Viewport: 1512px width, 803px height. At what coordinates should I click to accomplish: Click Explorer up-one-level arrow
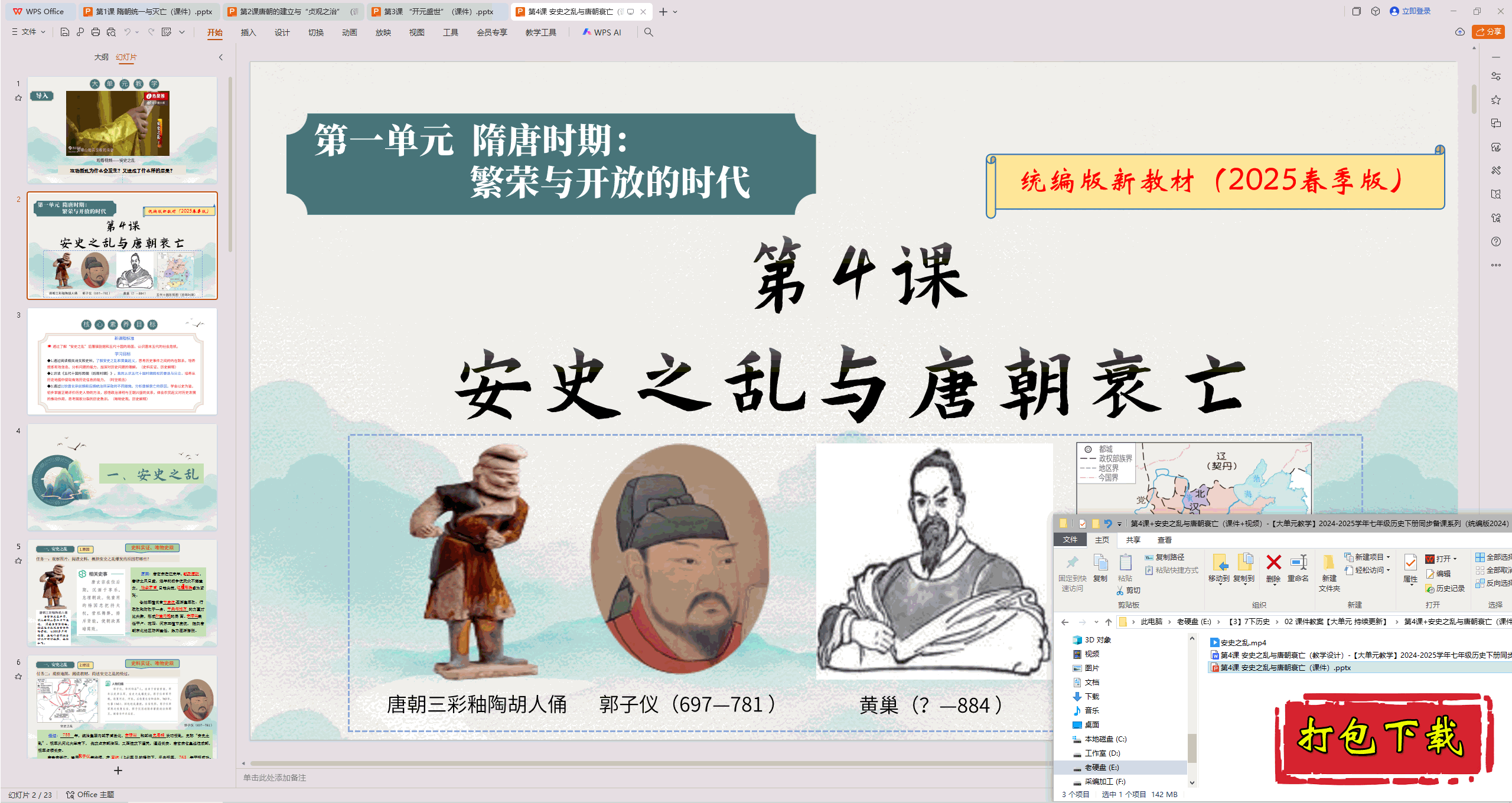tap(1109, 622)
